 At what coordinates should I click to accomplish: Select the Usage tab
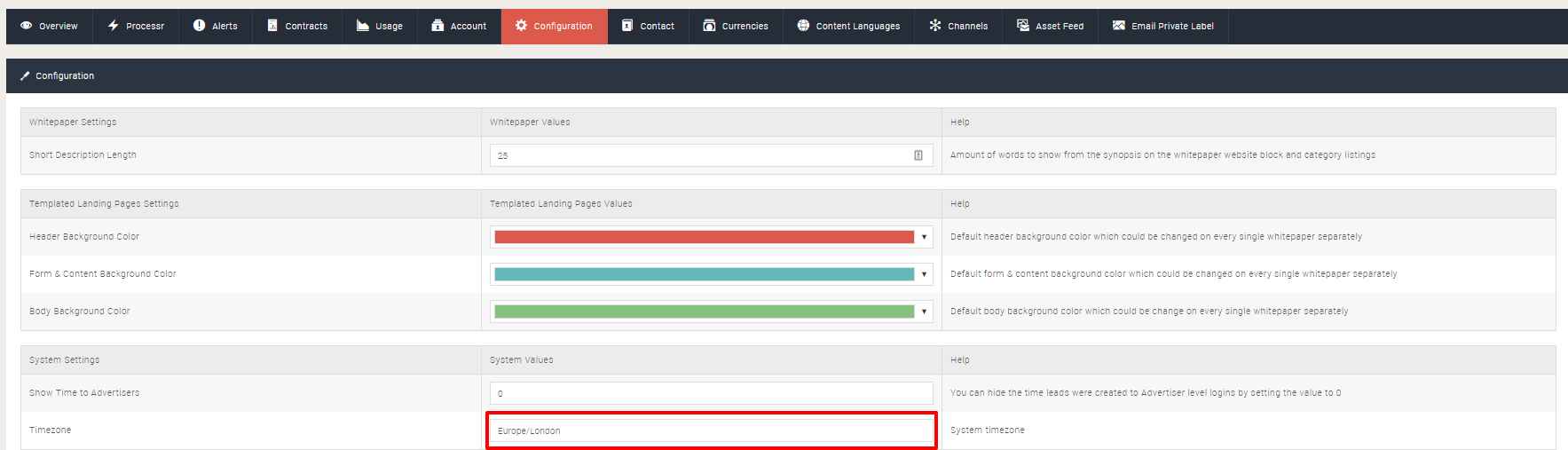click(380, 26)
